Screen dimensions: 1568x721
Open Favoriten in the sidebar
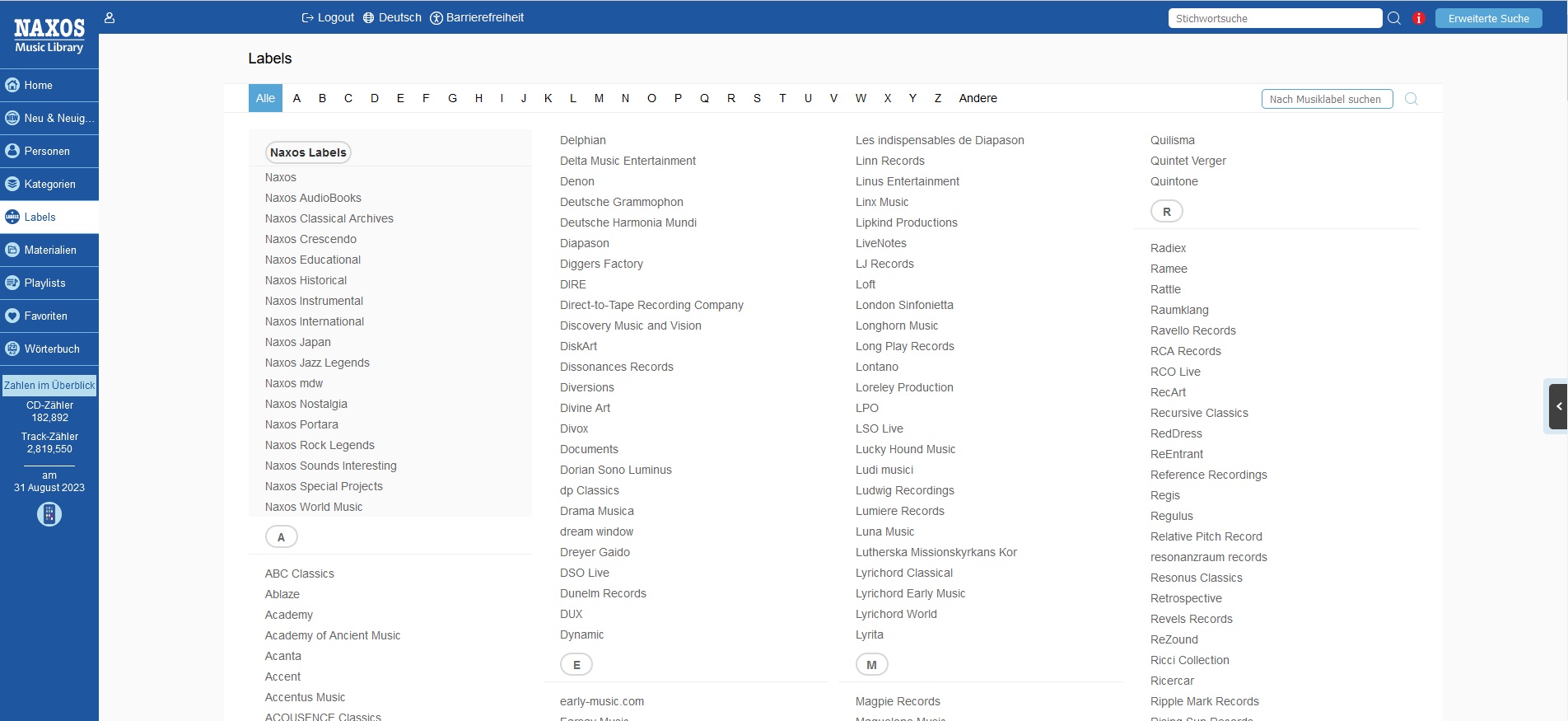(x=45, y=316)
